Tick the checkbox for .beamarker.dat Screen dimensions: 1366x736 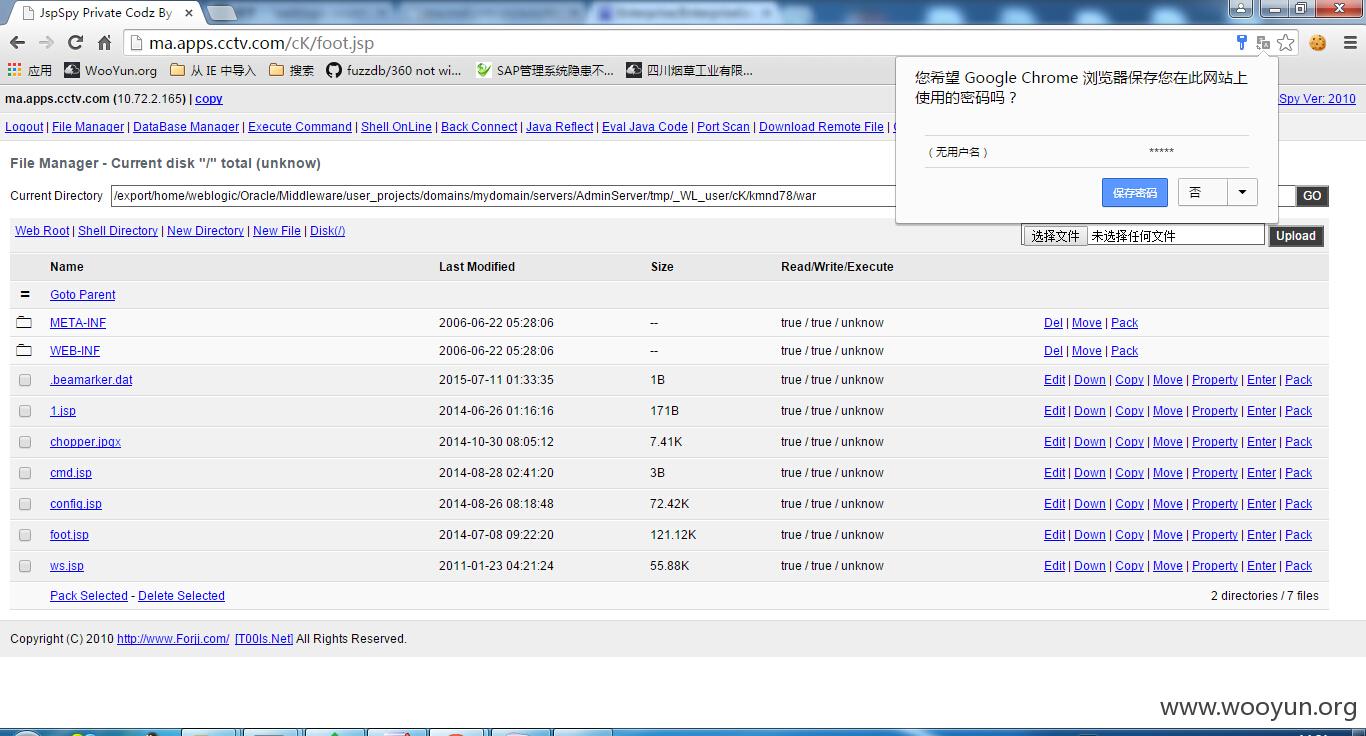25,380
